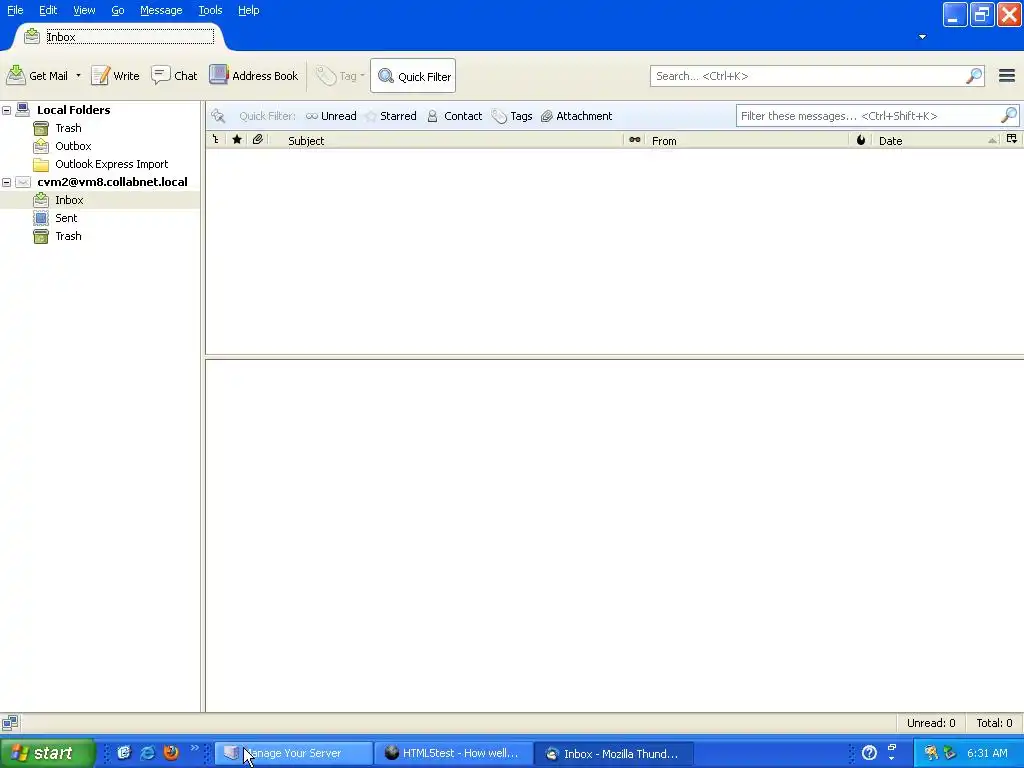The width and height of the screenshot is (1024, 768).
Task: Open Trash under cvm2 account
Action: (68, 236)
